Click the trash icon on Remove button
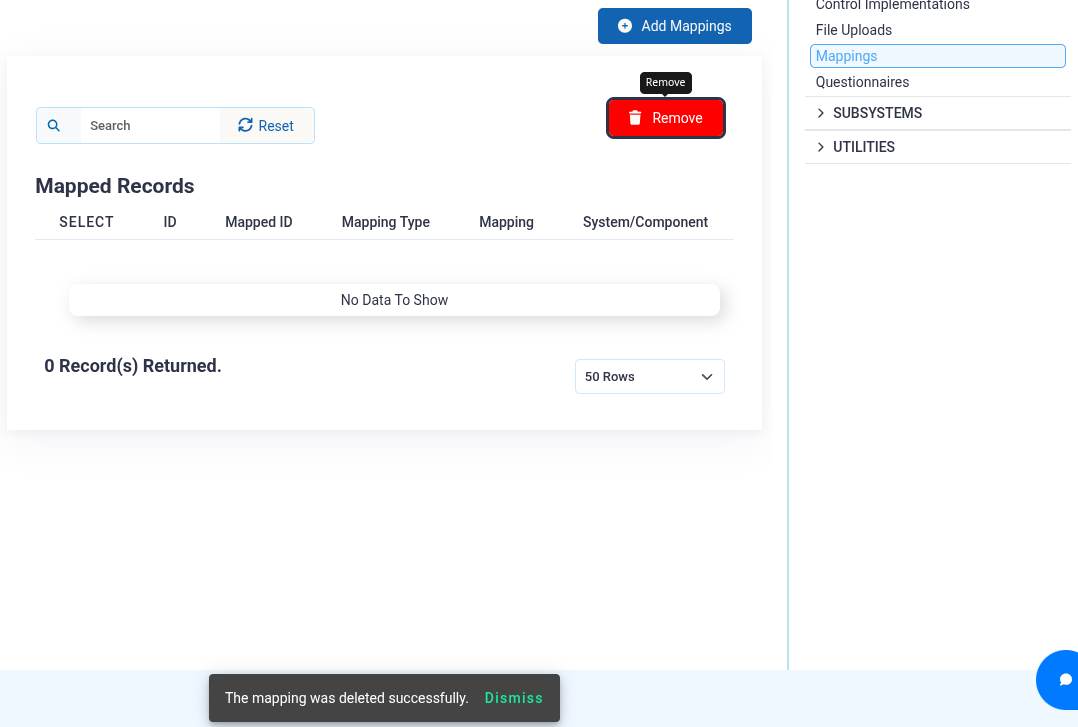The width and height of the screenshot is (1078, 727). tap(635, 118)
